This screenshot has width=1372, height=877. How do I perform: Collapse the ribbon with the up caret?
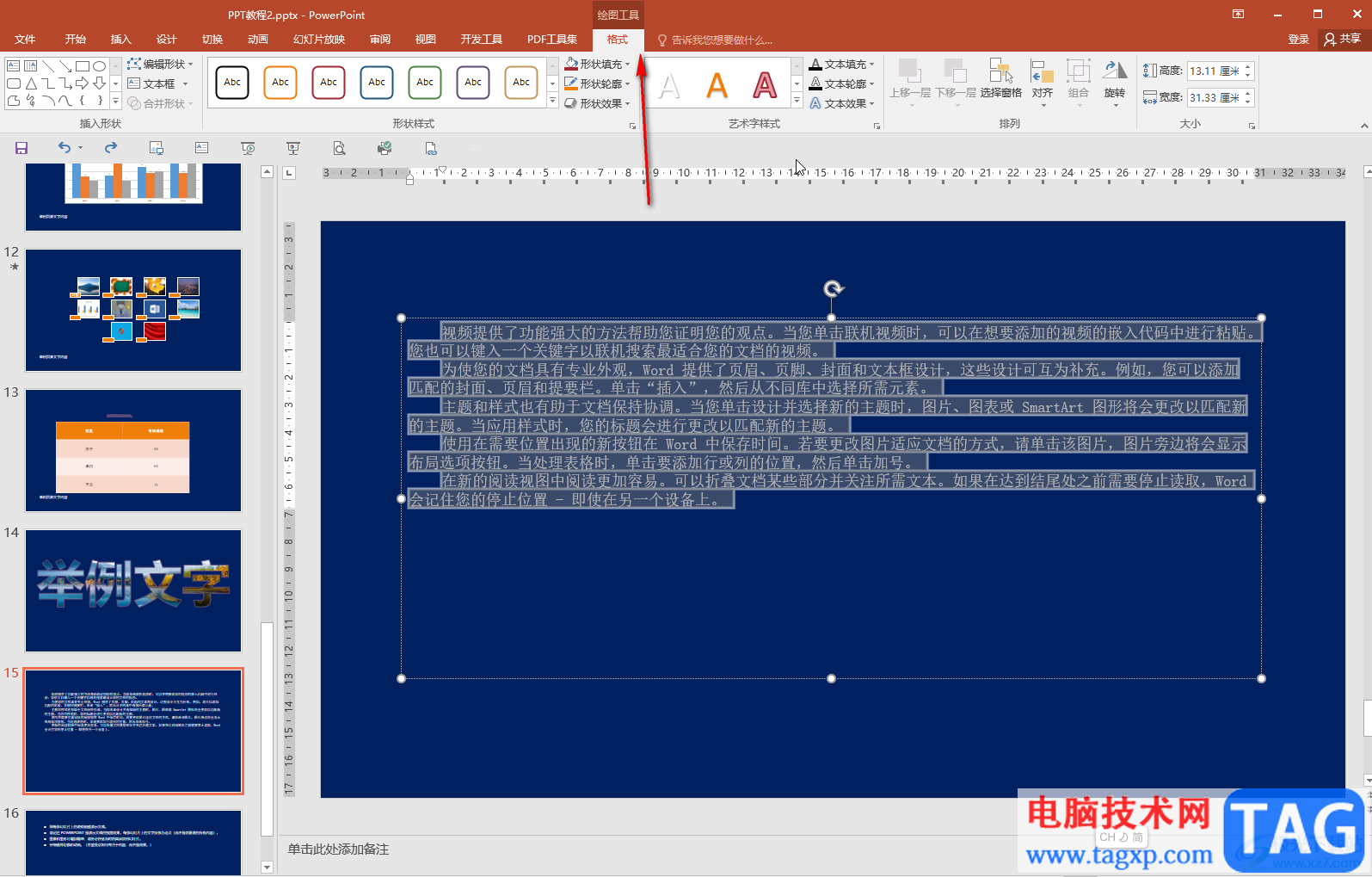click(1364, 126)
